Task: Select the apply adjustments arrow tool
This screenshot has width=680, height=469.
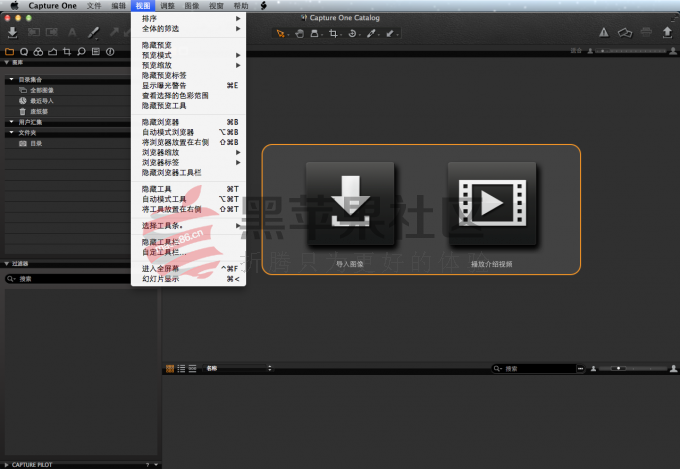Action: click(x=390, y=33)
